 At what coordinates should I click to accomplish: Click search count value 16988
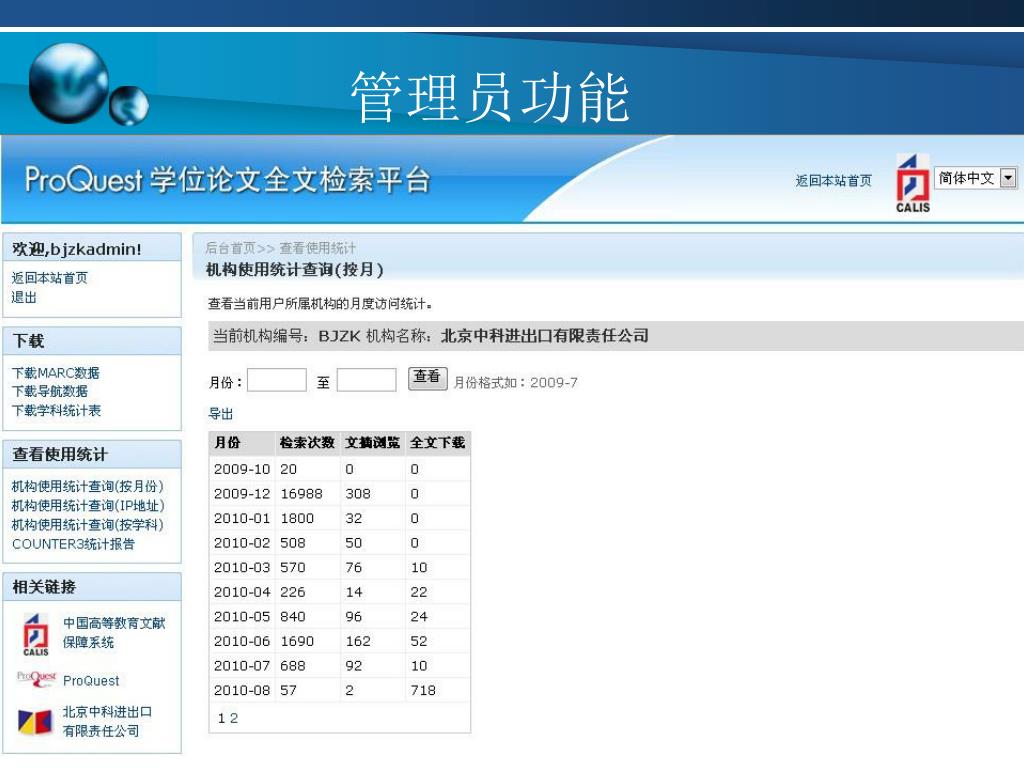coord(301,494)
